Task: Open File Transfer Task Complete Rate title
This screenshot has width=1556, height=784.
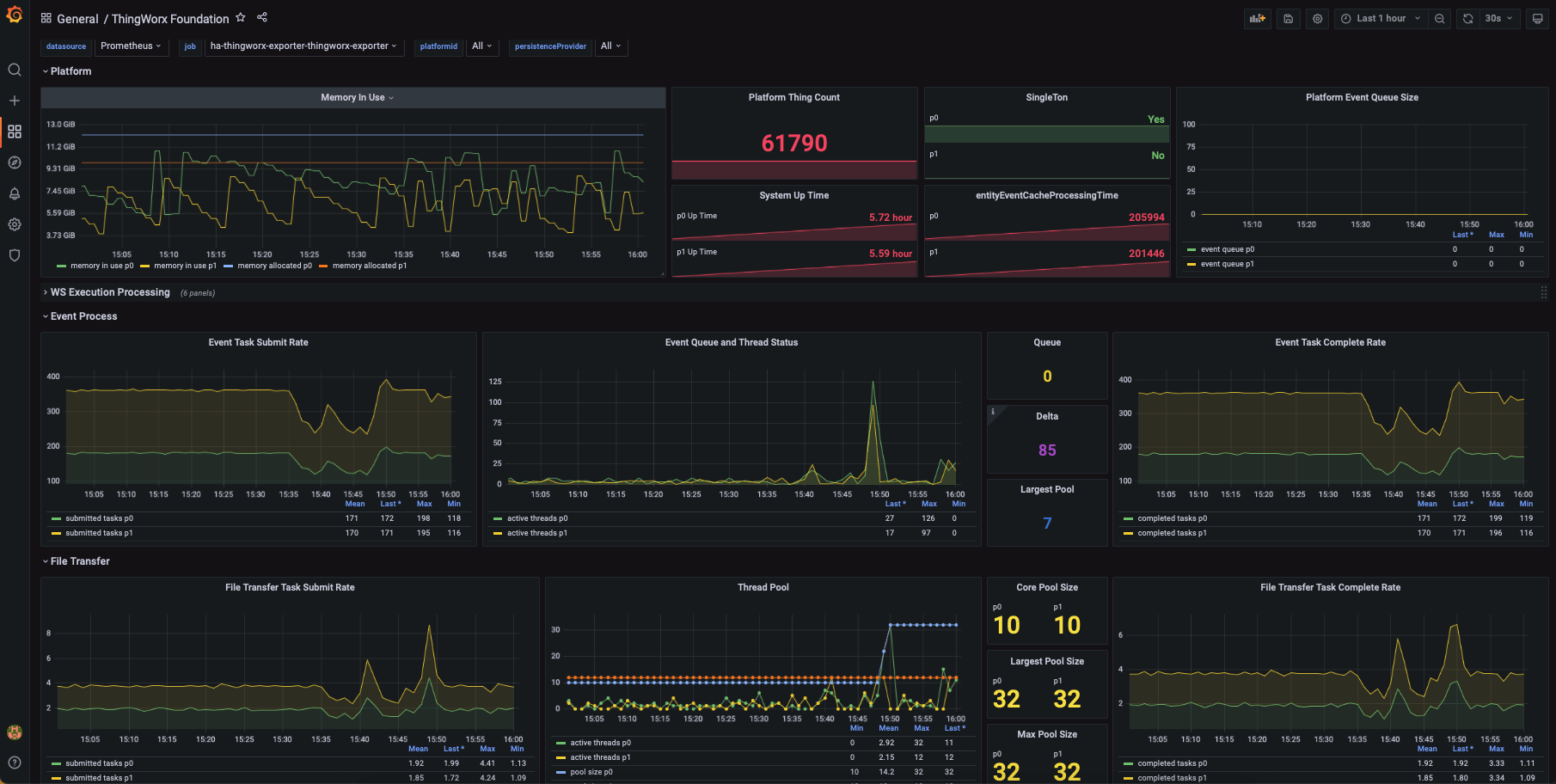Action: [x=1330, y=587]
